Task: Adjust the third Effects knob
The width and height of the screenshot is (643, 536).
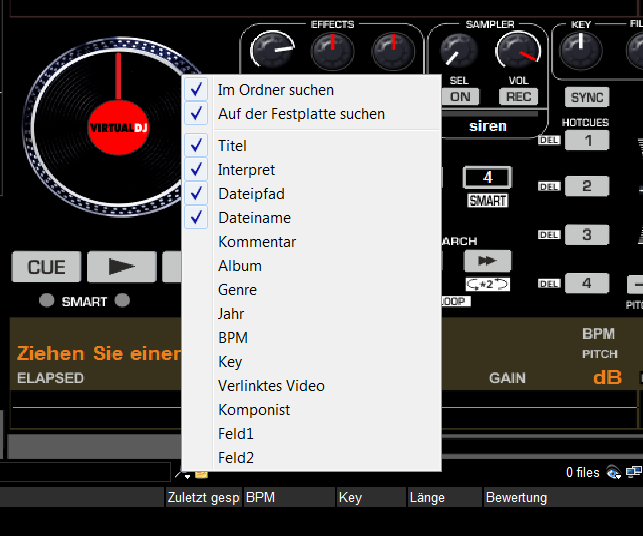Action: point(393,52)
